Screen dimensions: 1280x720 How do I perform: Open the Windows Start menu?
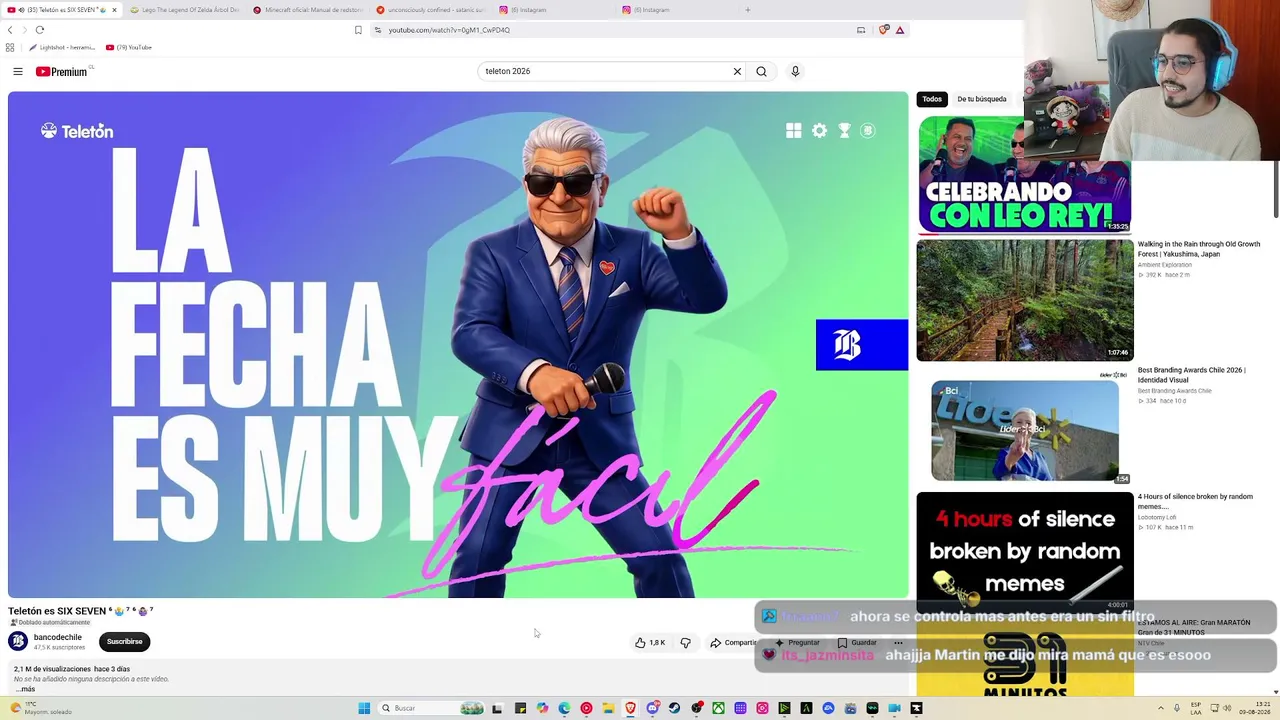pyautogui.click(x=364, y=708)
